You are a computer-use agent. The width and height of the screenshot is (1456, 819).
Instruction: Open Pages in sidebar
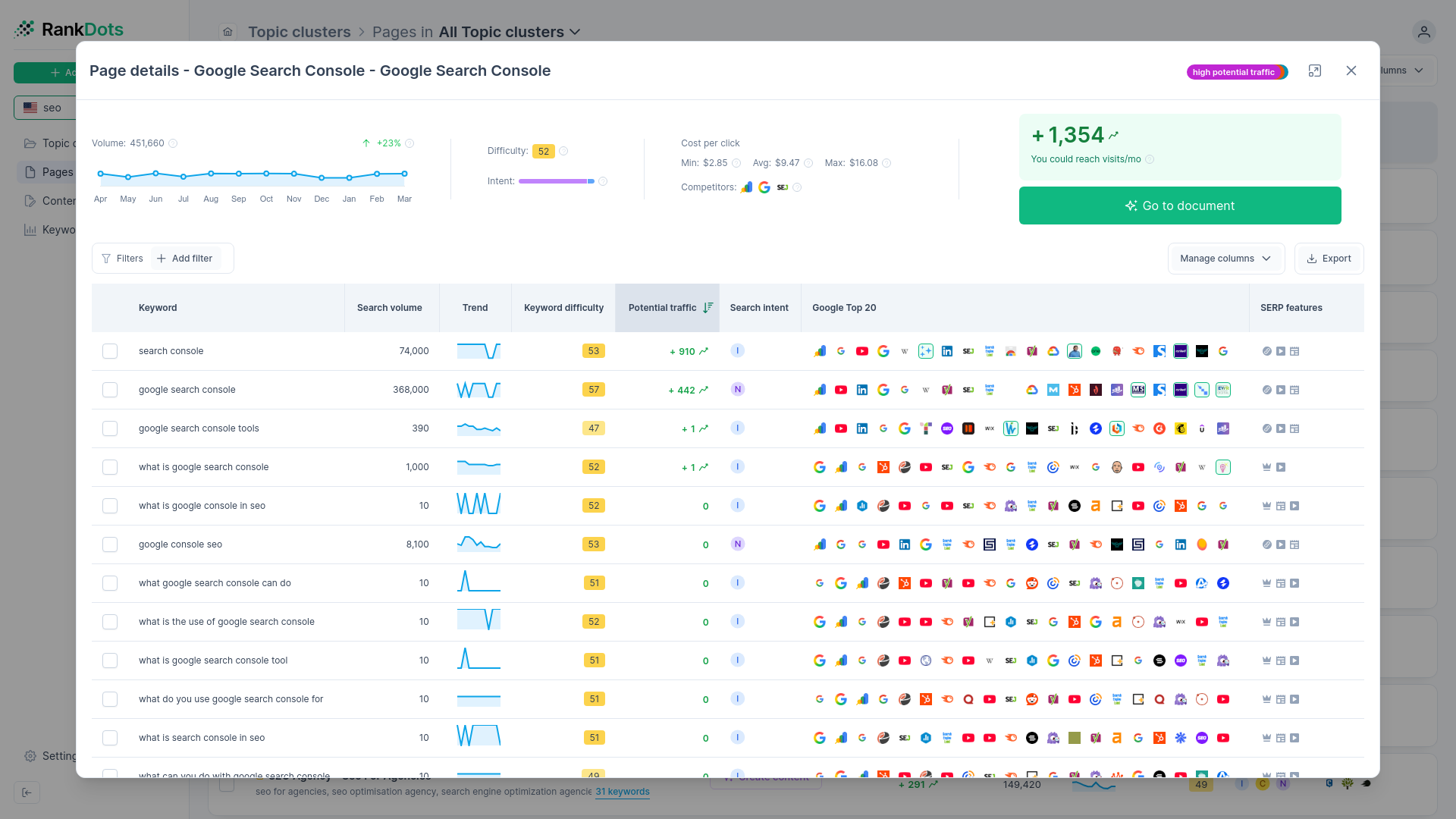point(48,172)
